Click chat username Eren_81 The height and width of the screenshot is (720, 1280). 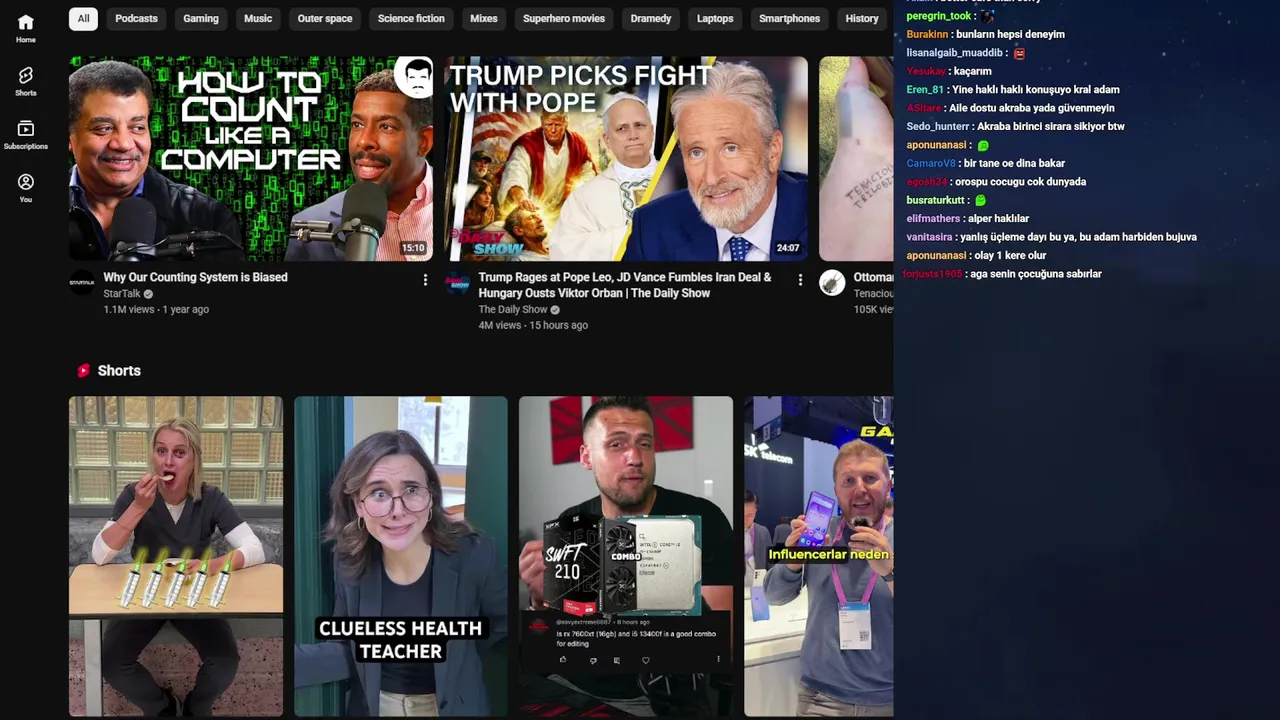[925, 90]
